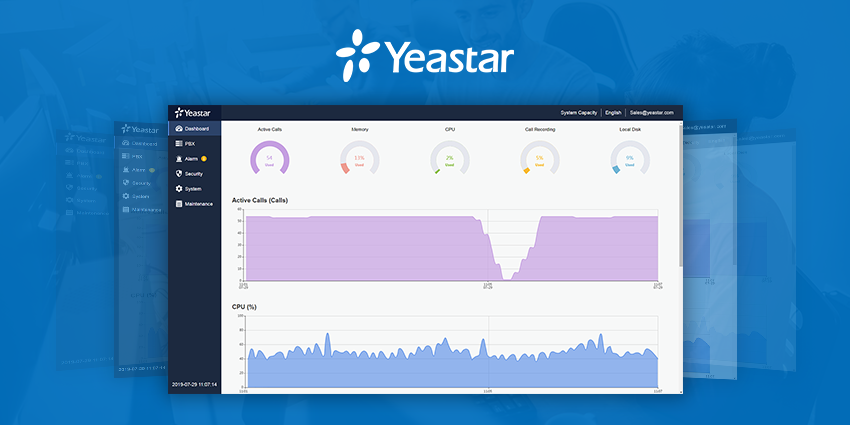
Task: Click the "CPU (%)" chart heading
Action: pyautogui.click(x=244, y=307)
